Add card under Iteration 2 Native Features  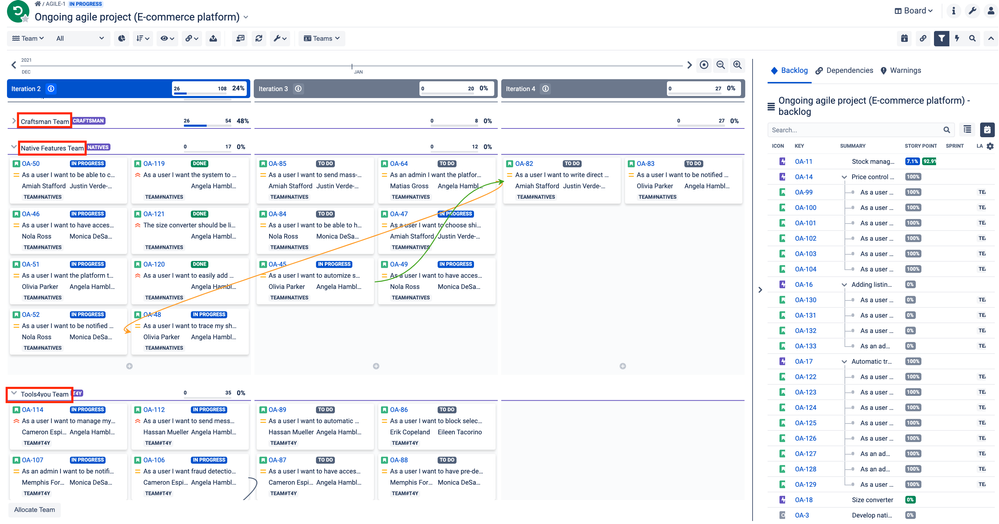click(129, 366)
